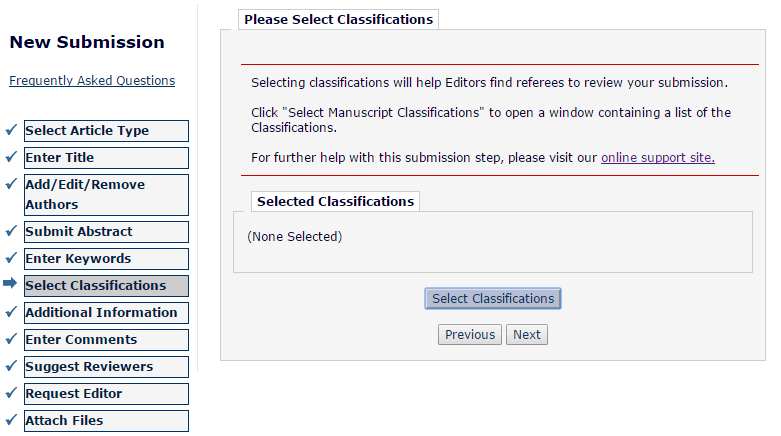This screenshot has height=436, width=781.
Task: Click the checkmark icon next to Enter Keywords
Action: 11,258
